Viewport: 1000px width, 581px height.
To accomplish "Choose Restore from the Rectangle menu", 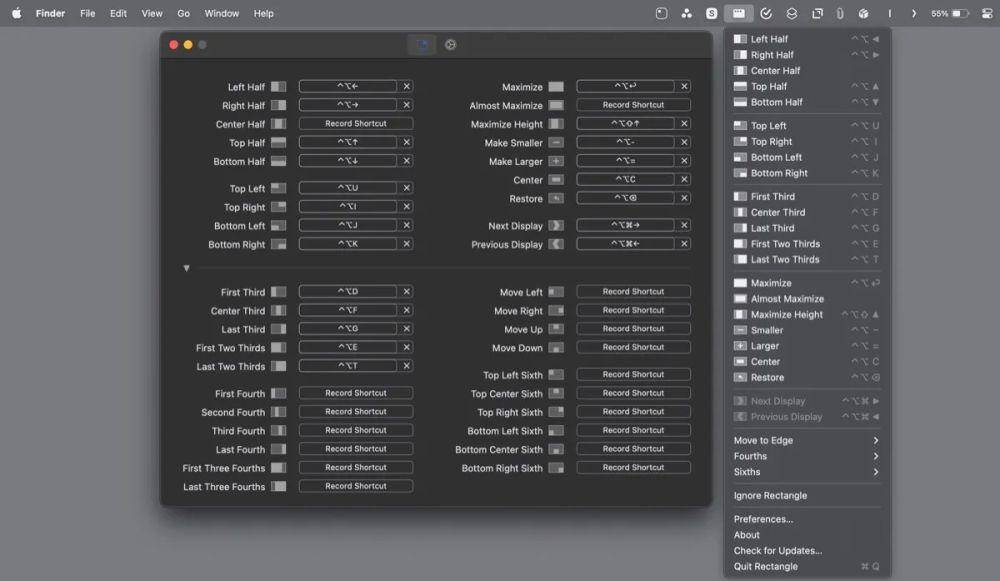I will (807, 378).
